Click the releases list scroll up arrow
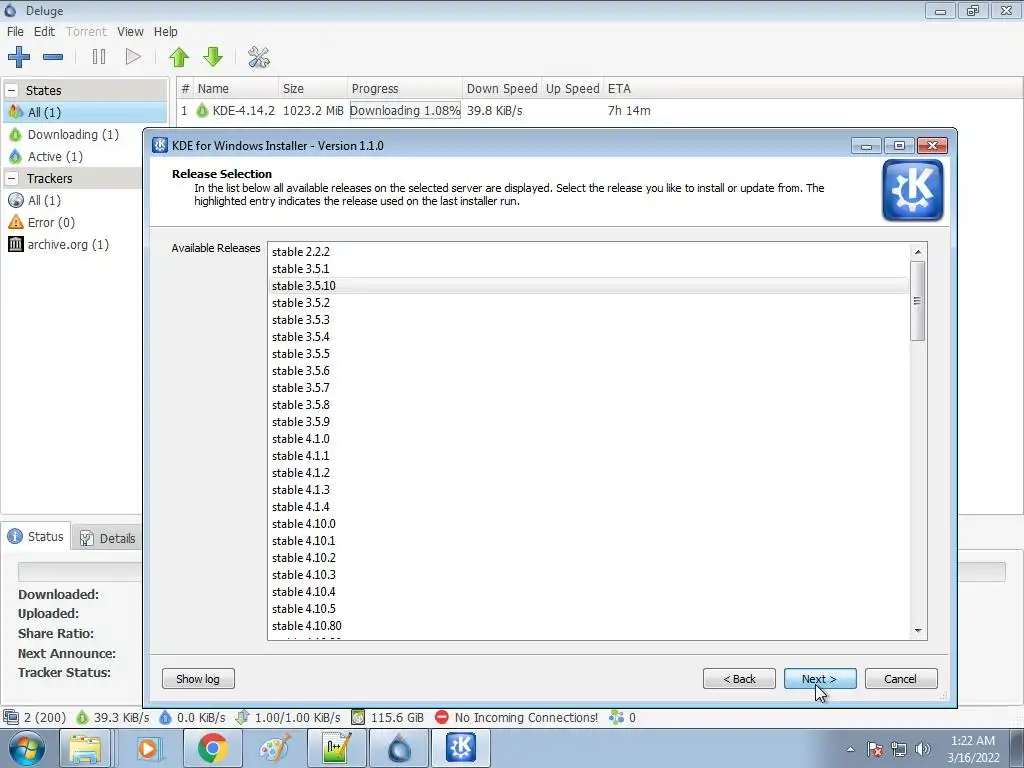Viewport: 1024px width, 768px height. pos(918,251)
